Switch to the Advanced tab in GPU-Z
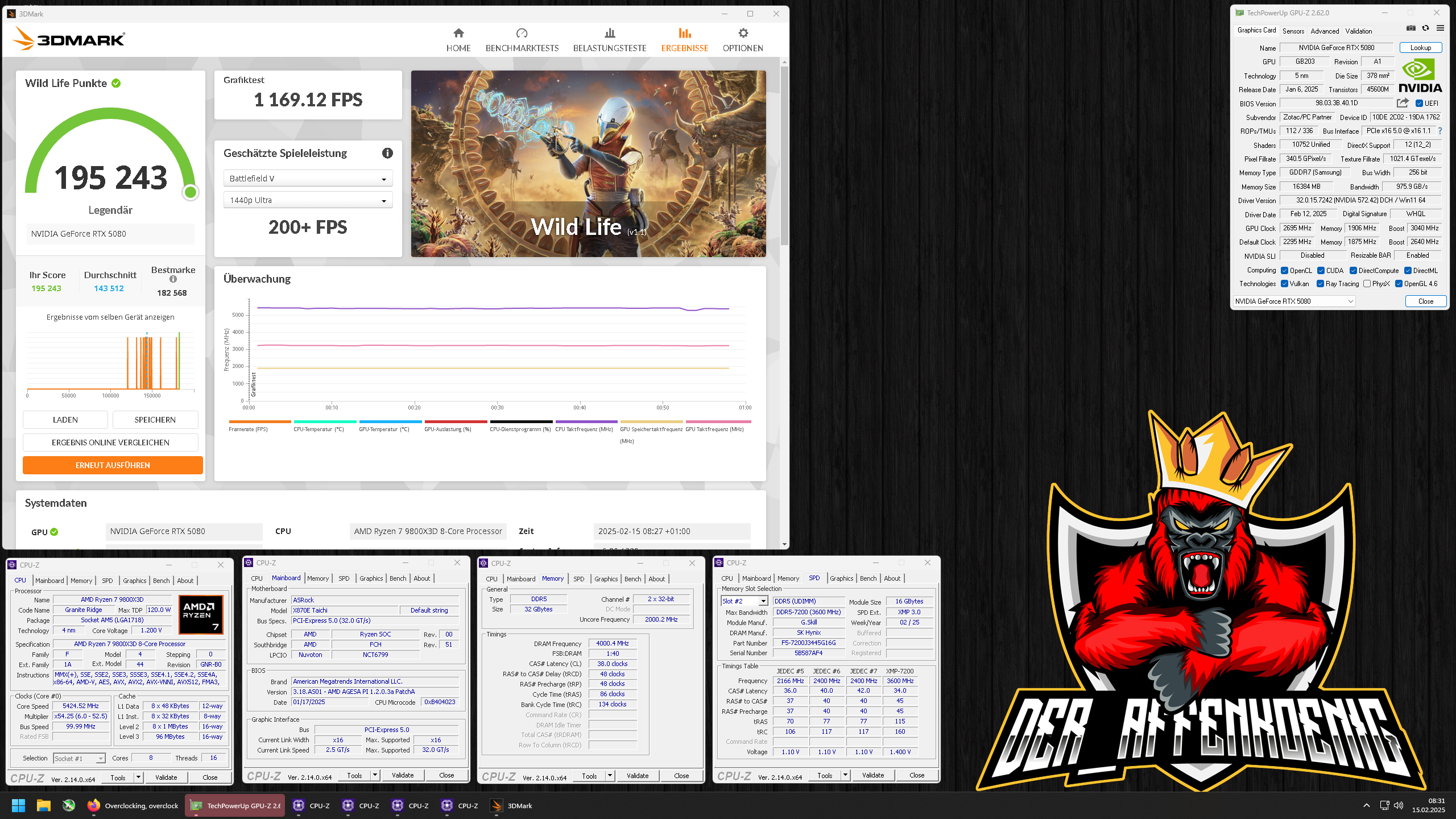Viewport: 1456px width, 819px height. click(x=1325, y=31)
